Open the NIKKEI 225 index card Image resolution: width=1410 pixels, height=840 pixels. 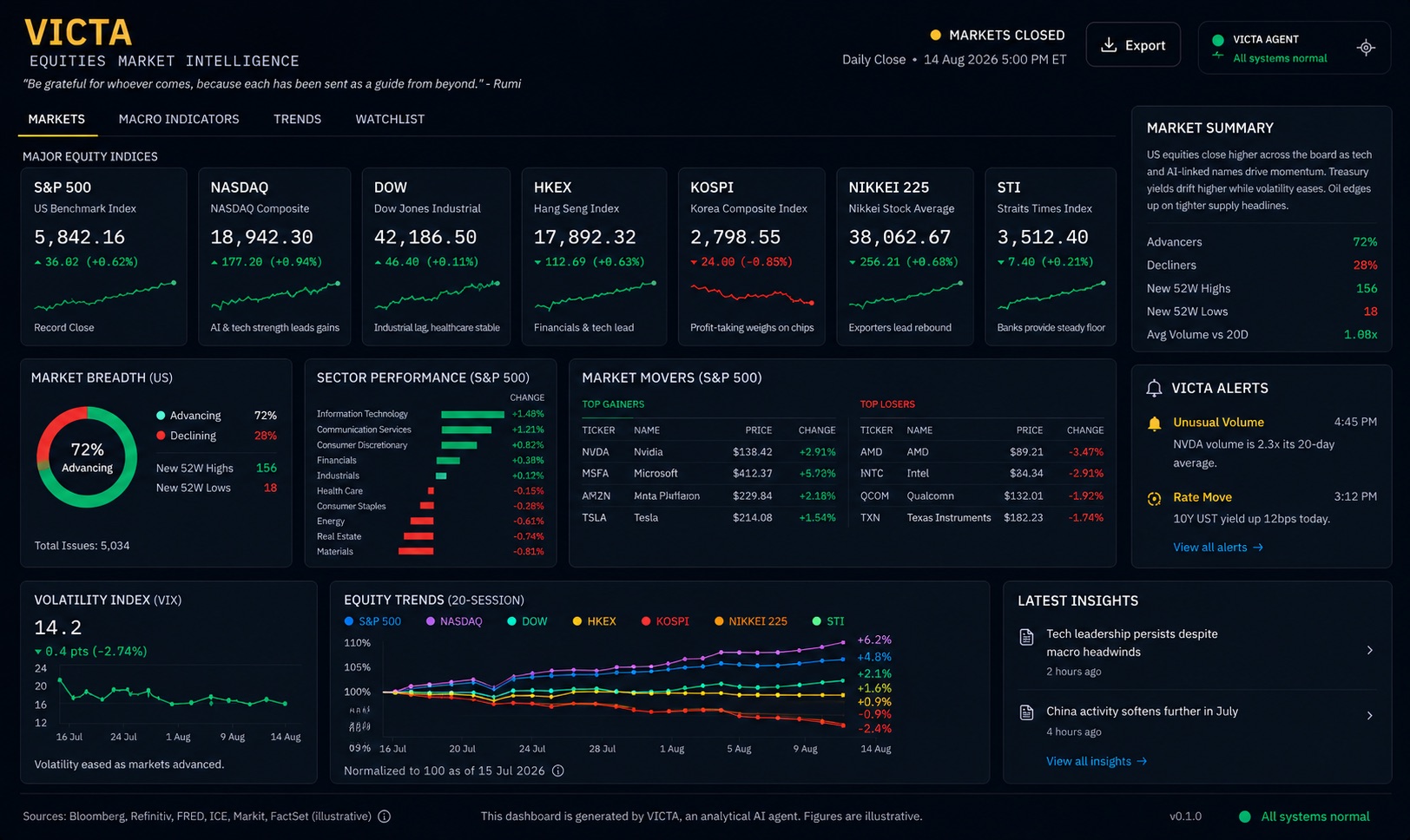[905, 257]
